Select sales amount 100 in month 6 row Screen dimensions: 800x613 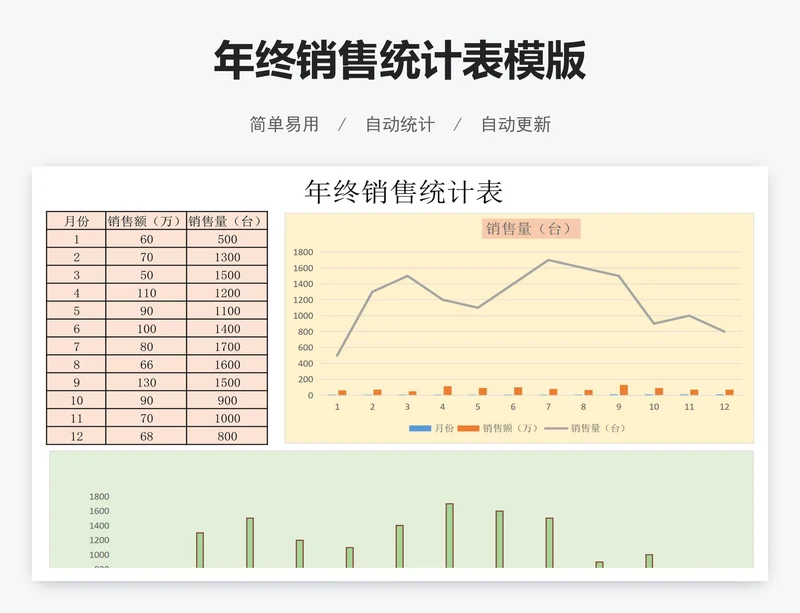pyautogui.click(x=146, y=328)
